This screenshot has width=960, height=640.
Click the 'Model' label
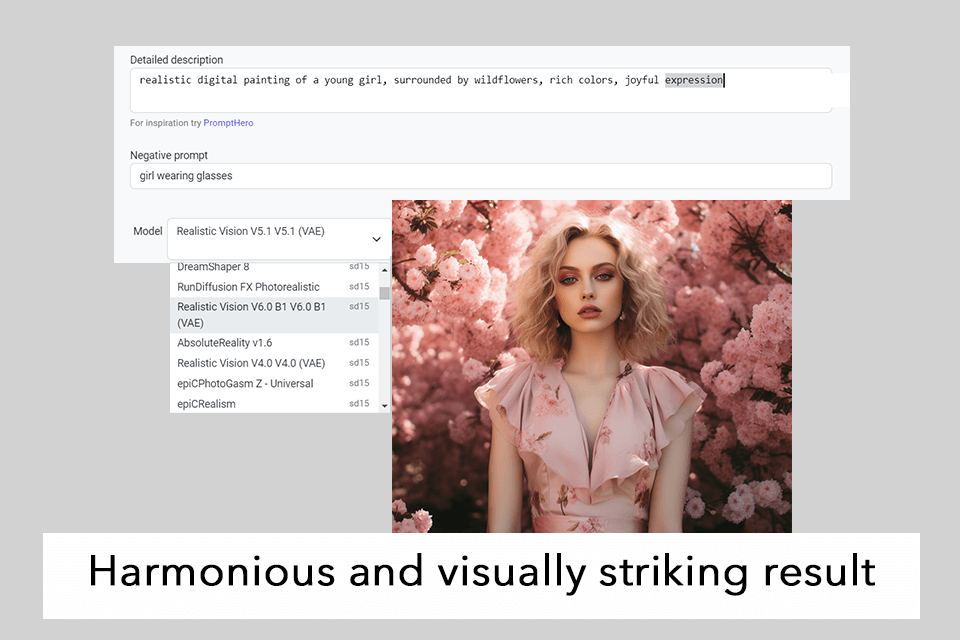tap(148, 232)
